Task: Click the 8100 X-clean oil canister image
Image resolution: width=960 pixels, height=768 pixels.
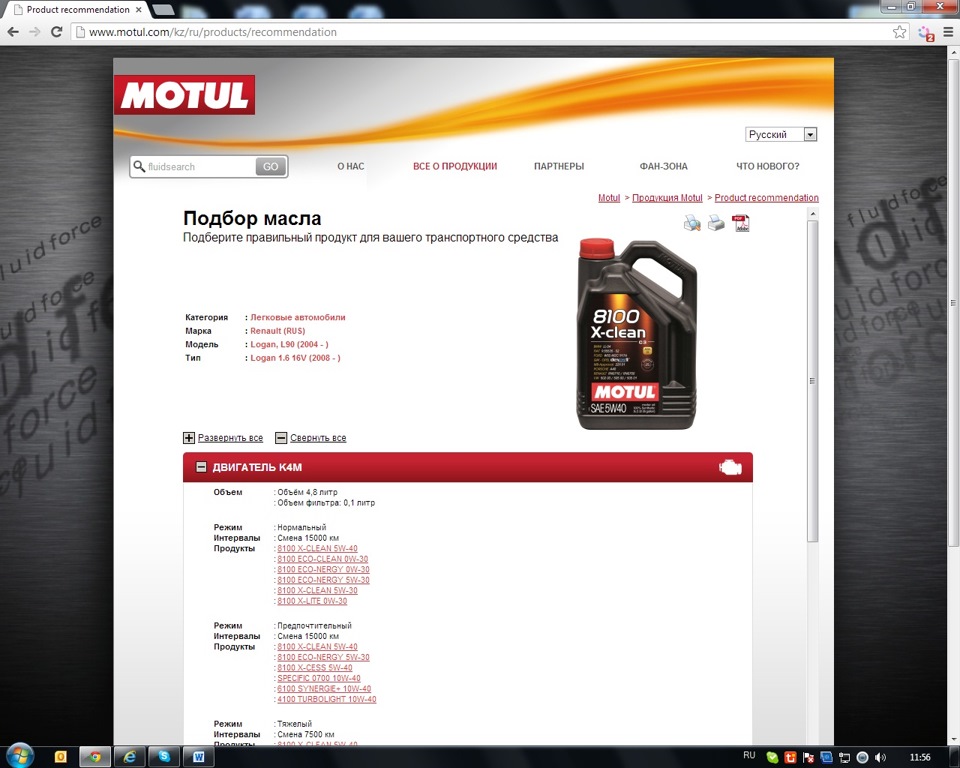Action: coord(637,334)
